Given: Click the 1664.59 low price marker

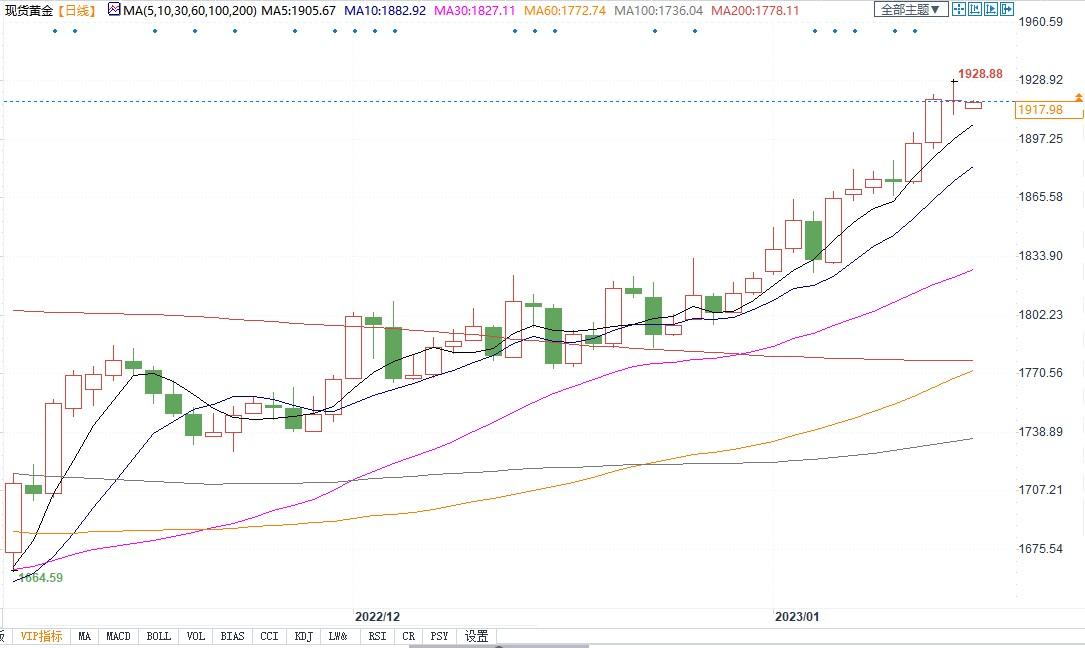Looking at the screenshot, I should pos(40,577).
